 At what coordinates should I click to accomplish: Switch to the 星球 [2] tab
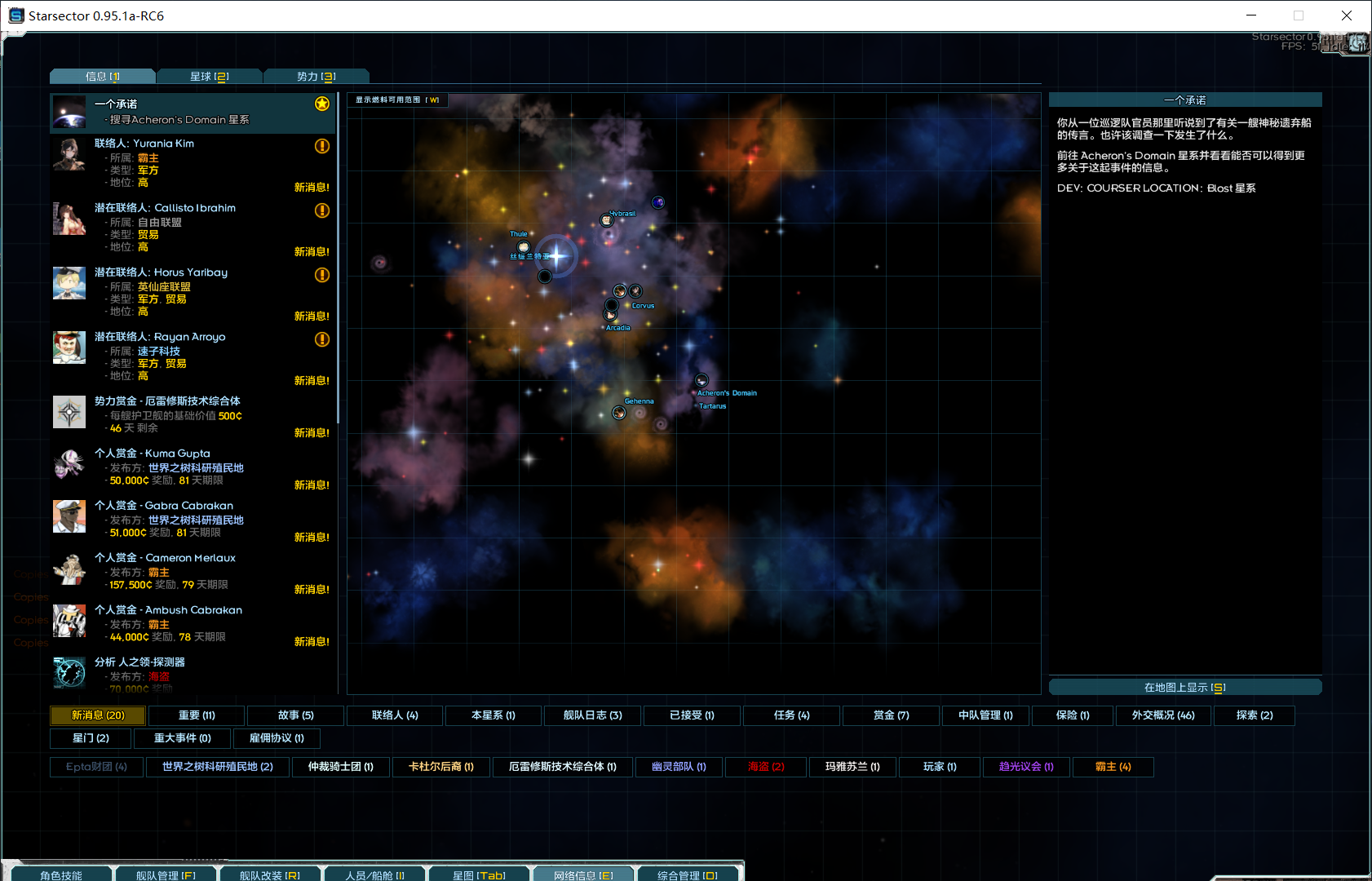209,77
